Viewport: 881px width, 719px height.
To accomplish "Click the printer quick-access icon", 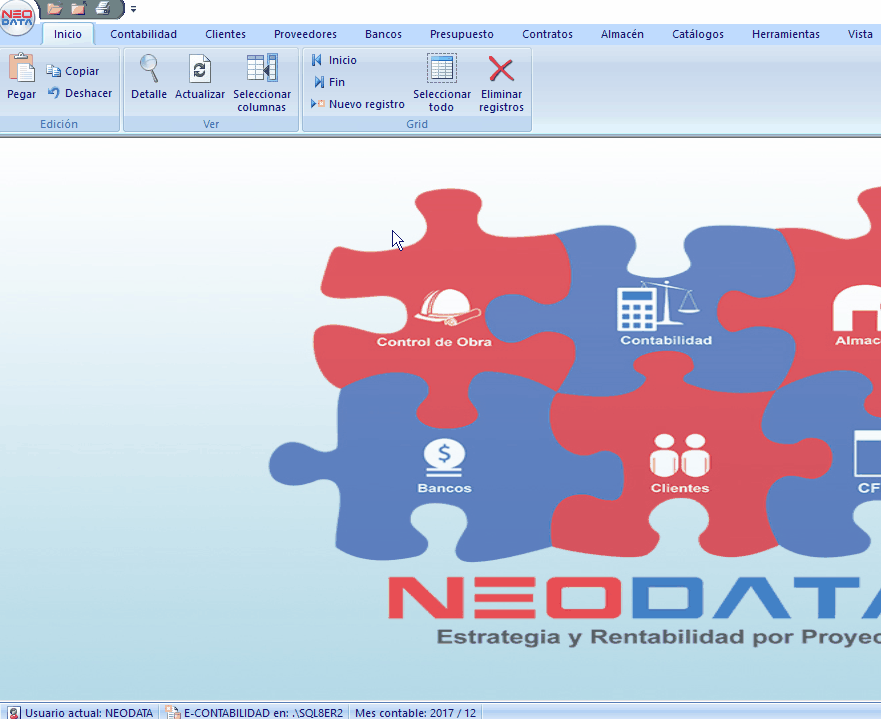I will click(x=103, y=8).
